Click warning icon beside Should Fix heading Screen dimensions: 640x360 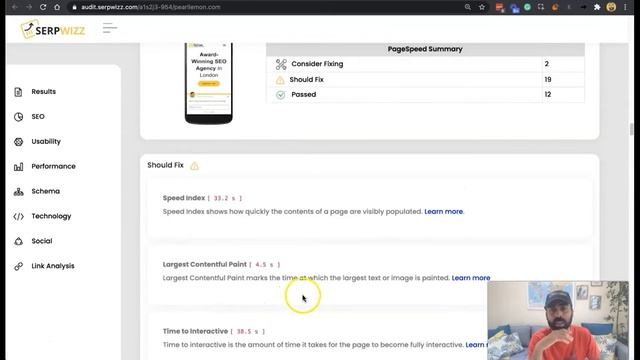point(194,166)
